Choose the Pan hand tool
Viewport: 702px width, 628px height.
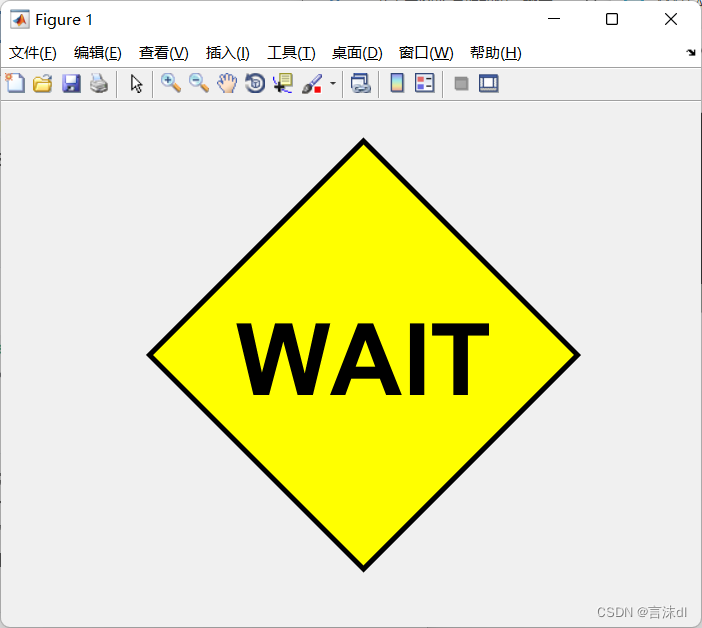coord(227,83)
